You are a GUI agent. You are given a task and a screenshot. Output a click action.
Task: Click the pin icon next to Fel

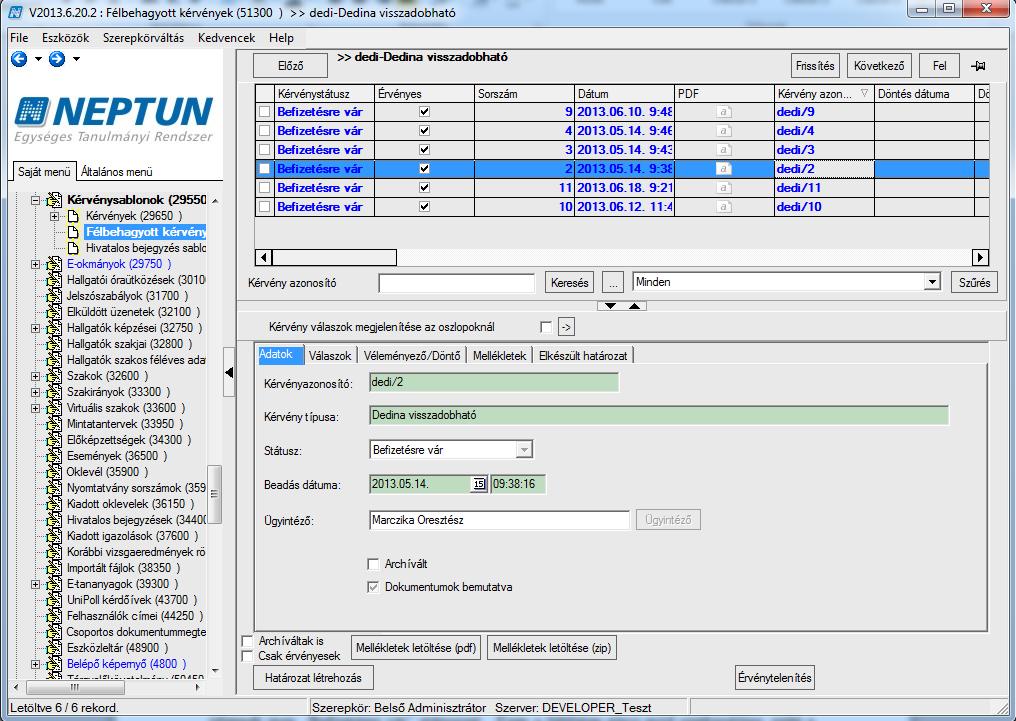pyautogui.click(x=978, y=66)
